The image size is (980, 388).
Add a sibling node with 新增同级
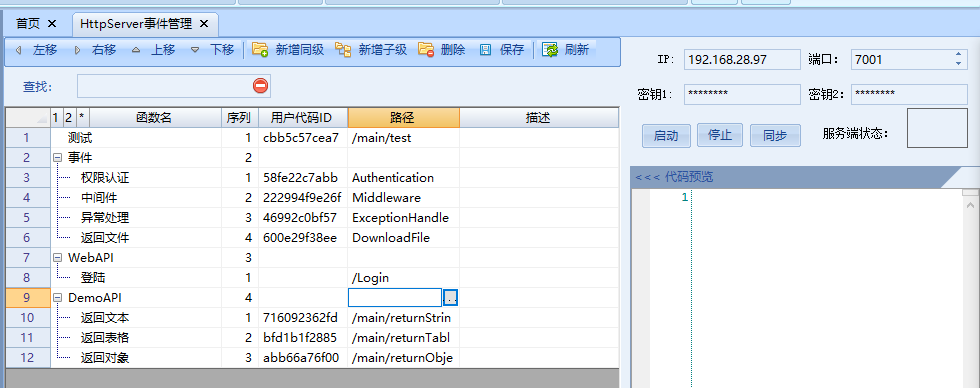click(261, 50)
